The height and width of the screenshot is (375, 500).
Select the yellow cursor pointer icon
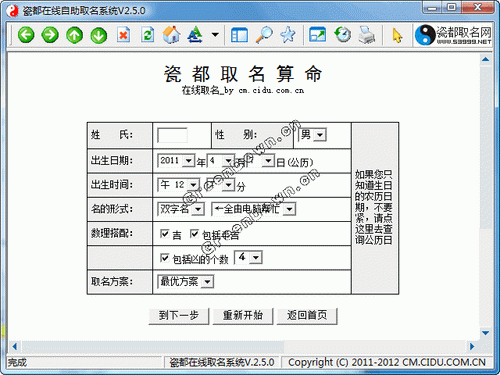pos(397,35)
